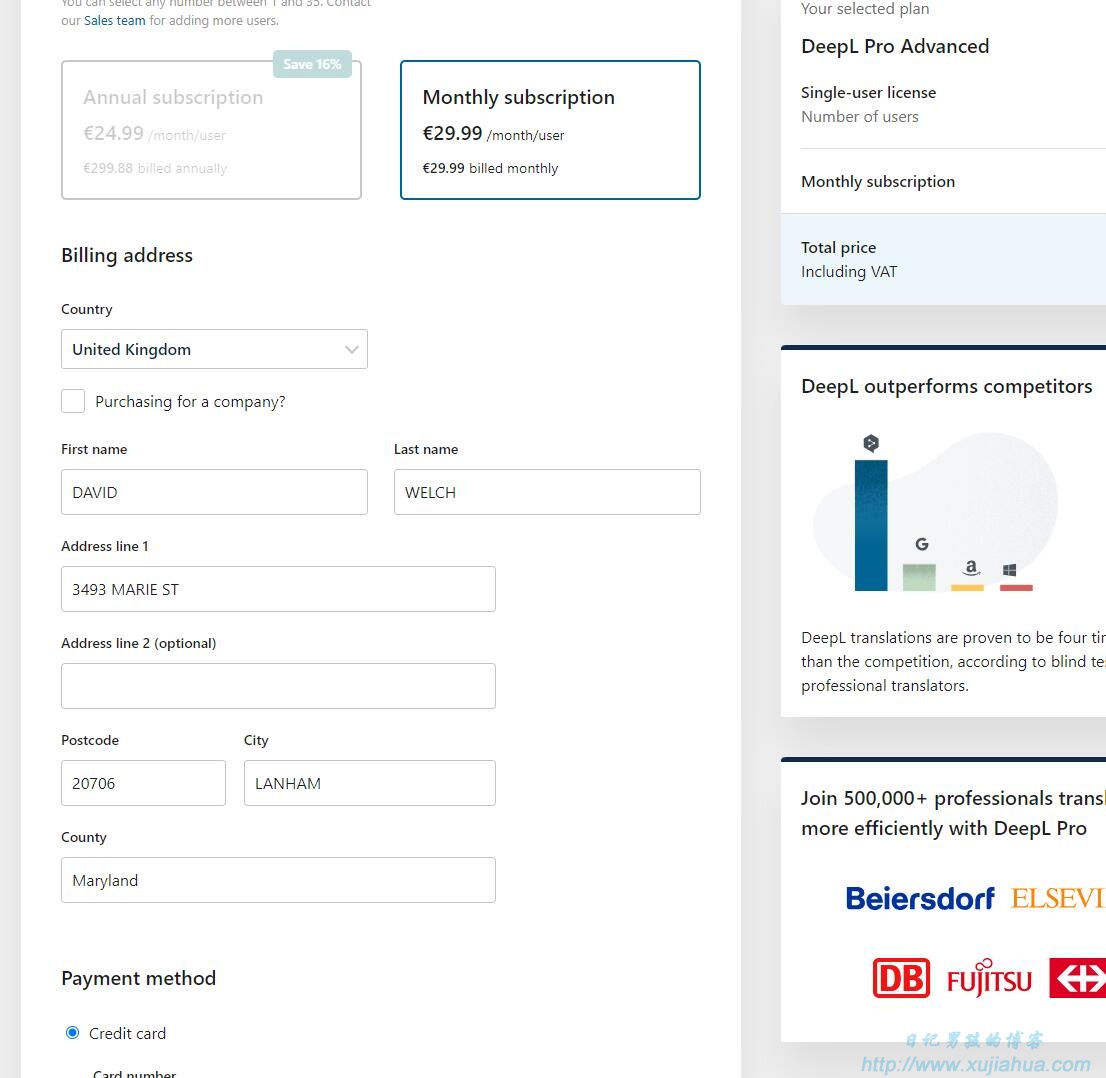Click the Beiersdorf logo

[920, 898]
